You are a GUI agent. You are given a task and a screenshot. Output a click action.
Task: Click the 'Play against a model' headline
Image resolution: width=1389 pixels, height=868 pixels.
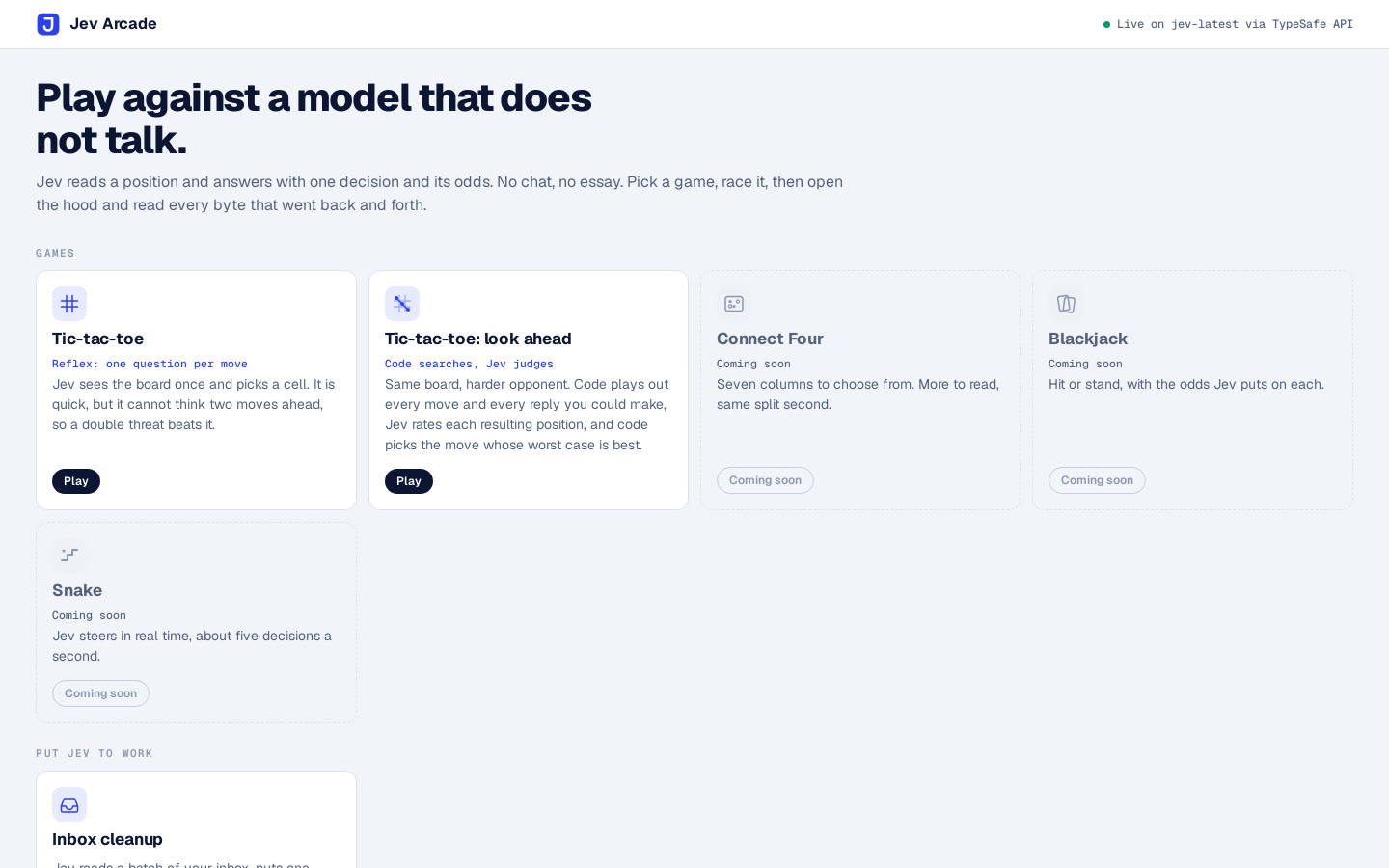point(313,119)
